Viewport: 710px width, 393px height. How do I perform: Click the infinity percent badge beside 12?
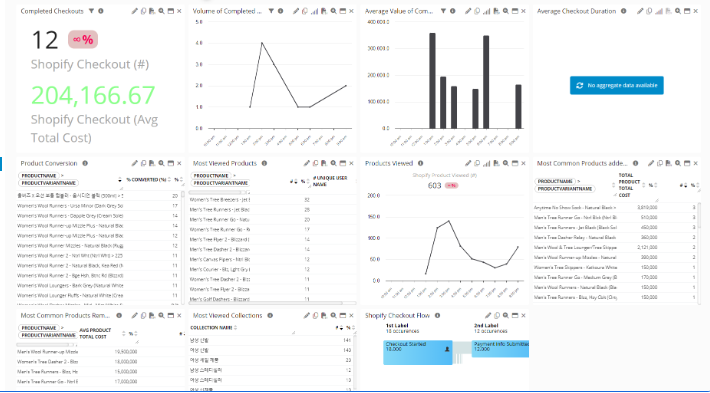click(x=83, y=40)
